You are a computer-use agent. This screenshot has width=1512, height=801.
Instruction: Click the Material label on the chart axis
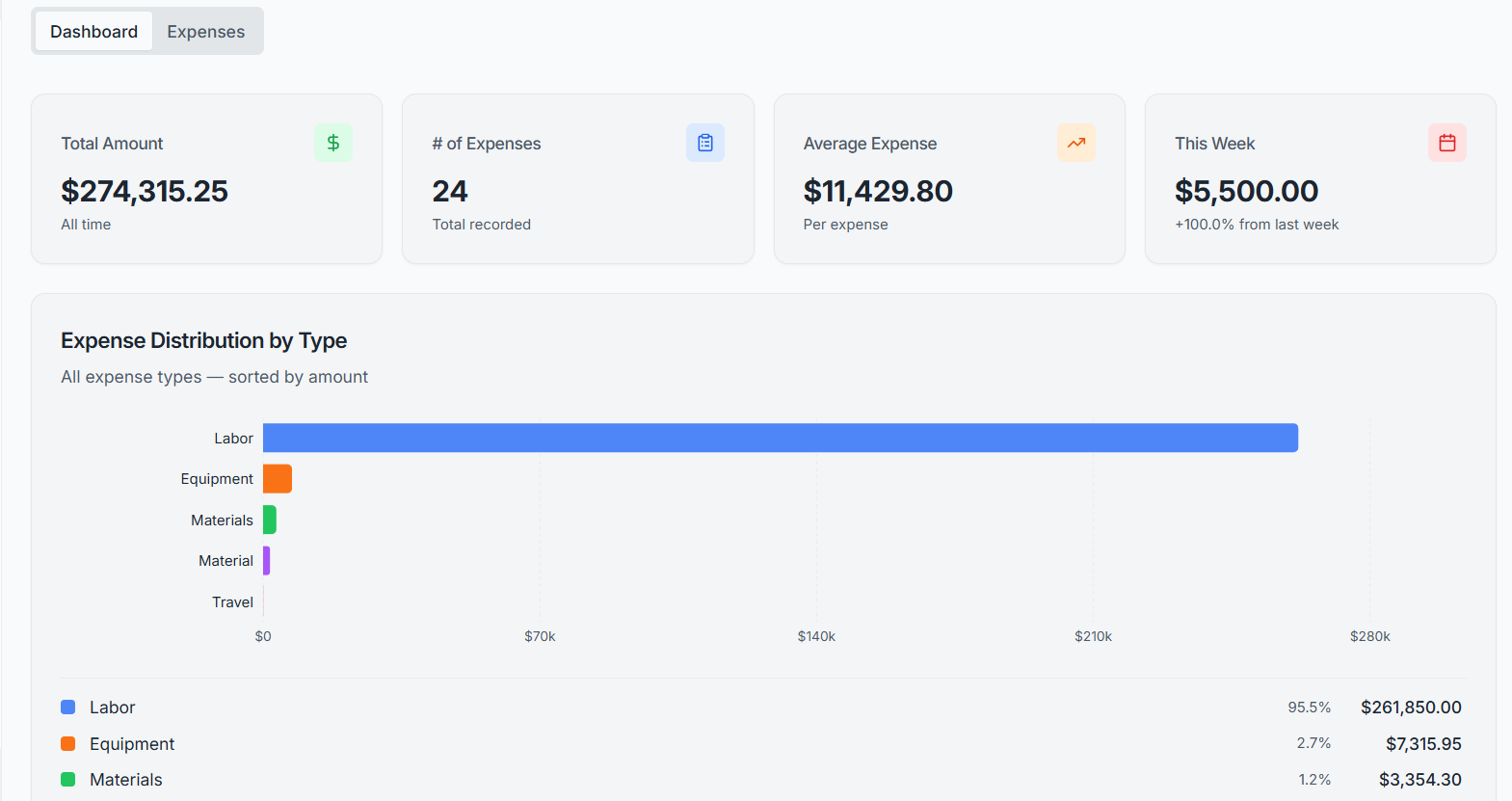225,561
